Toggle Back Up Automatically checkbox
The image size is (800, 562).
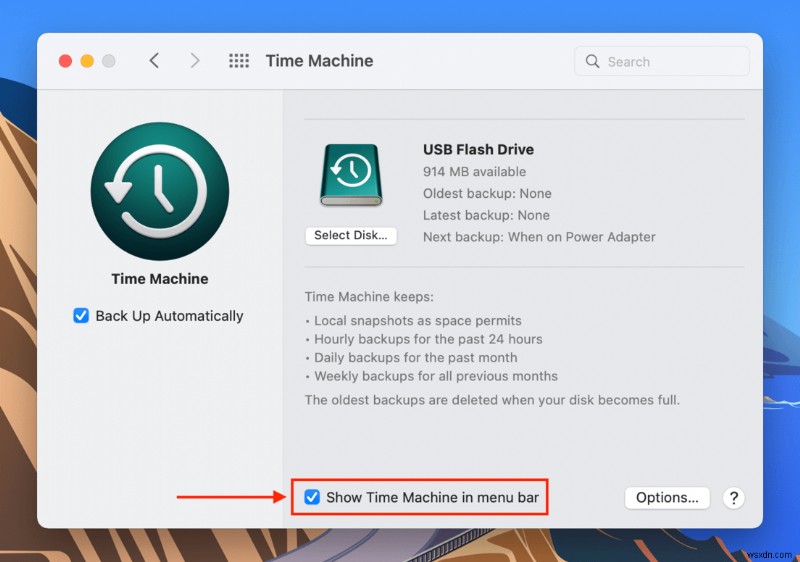coord(81,316)
